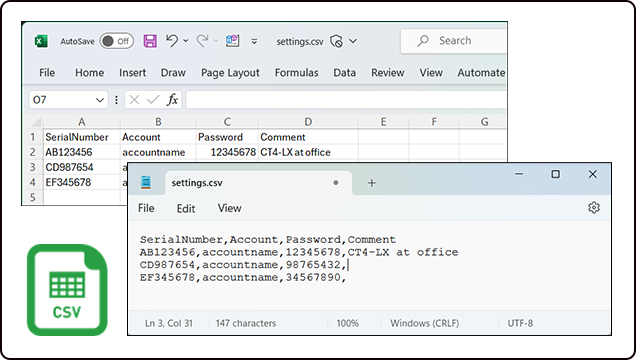The height and width of the screenshot is (360, 636).
Task: Click the formula bar Cancel X icon
Action: pyautogui.click(x=134, y=100)
